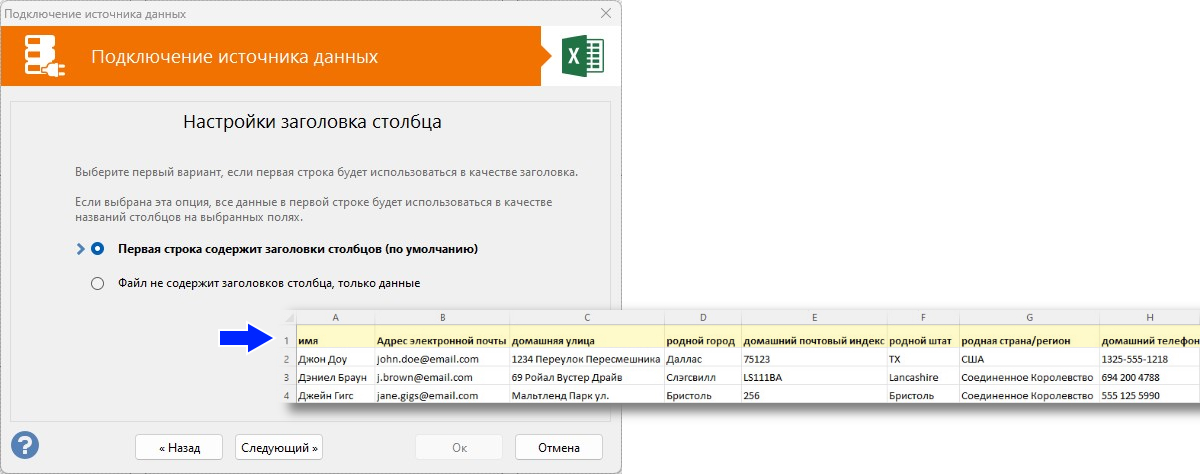The width and height of the screenshot is (1200, 474).
Task: Select column E header in spreadsheet preview
Action: [x=814, y=317]
